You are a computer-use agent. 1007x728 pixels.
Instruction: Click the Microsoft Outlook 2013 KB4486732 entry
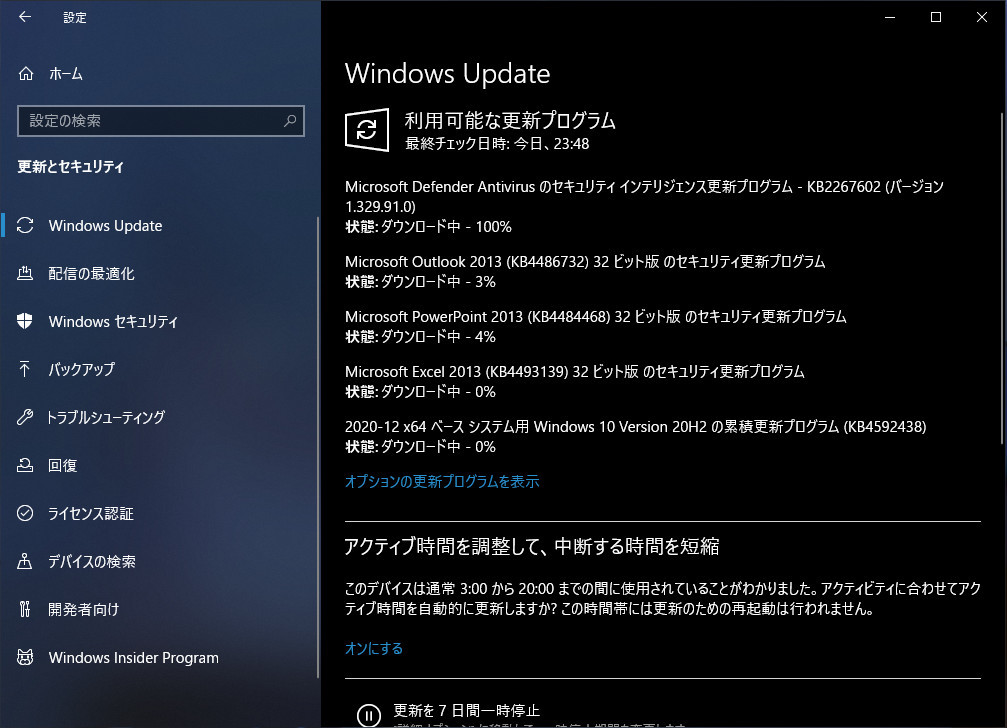[585, 271]
